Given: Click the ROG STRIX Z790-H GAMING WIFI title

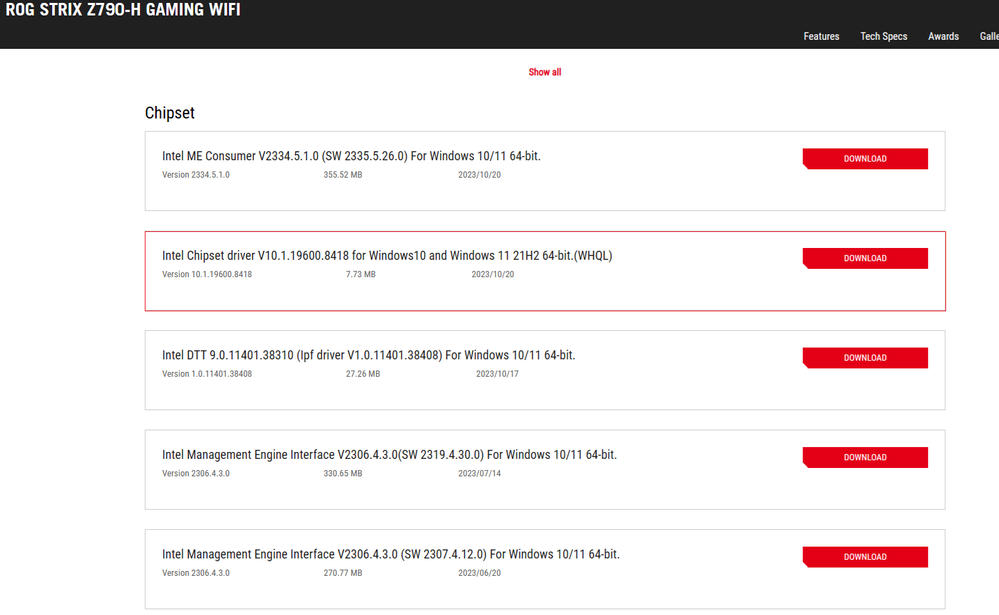Looking at the screenshot, I should pyautogui.click(x=123, y=10).
